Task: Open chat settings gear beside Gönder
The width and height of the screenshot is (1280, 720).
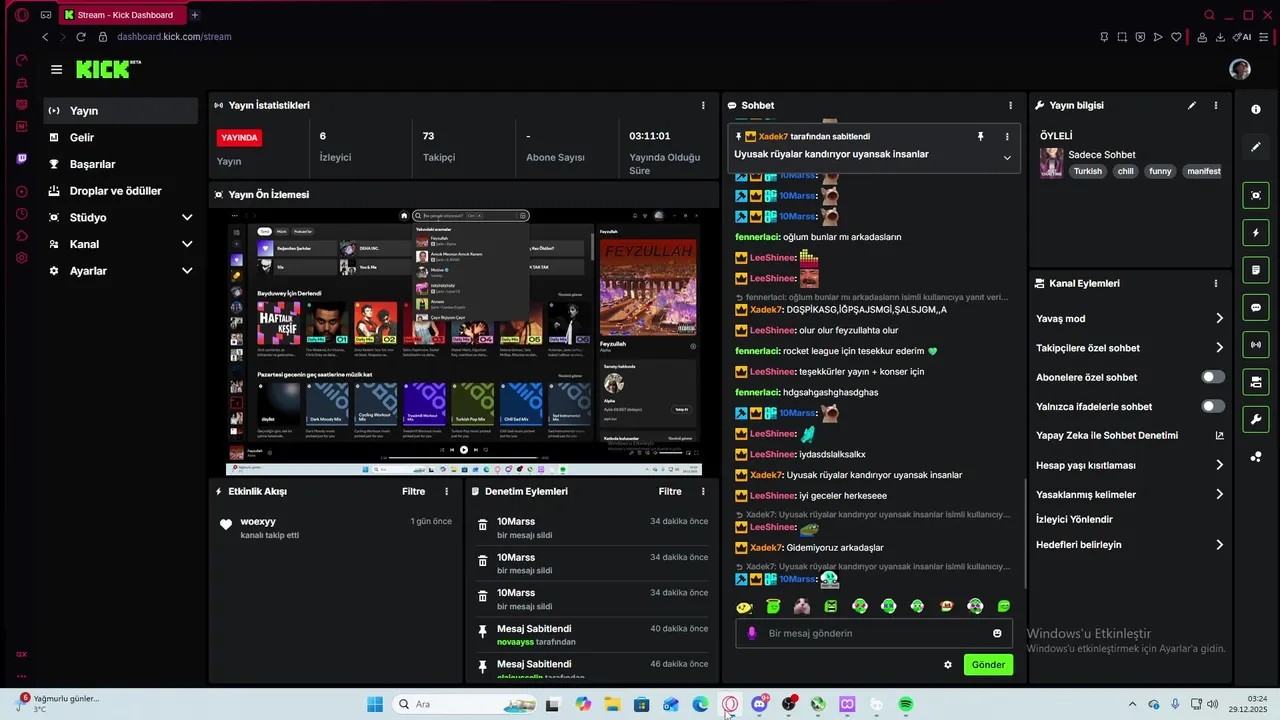Action: (x=948, y=664)
